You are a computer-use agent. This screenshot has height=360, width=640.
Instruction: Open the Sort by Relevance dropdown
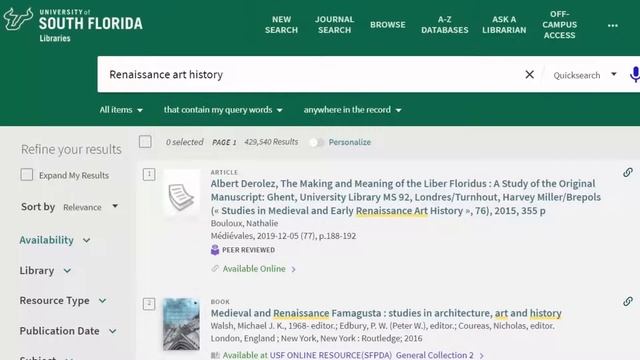tap(91, 207)
